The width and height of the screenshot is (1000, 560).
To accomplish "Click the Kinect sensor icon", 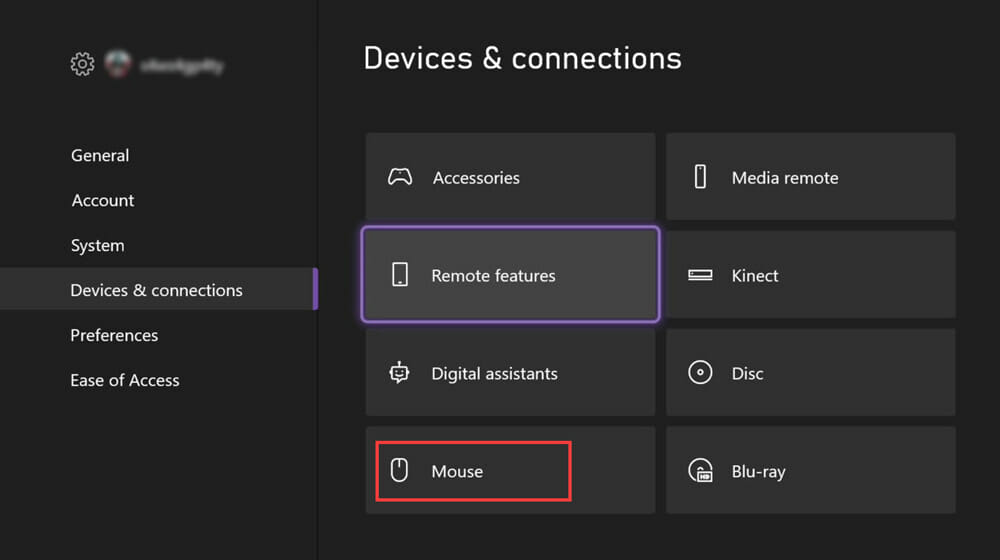I will click(700, 275).
